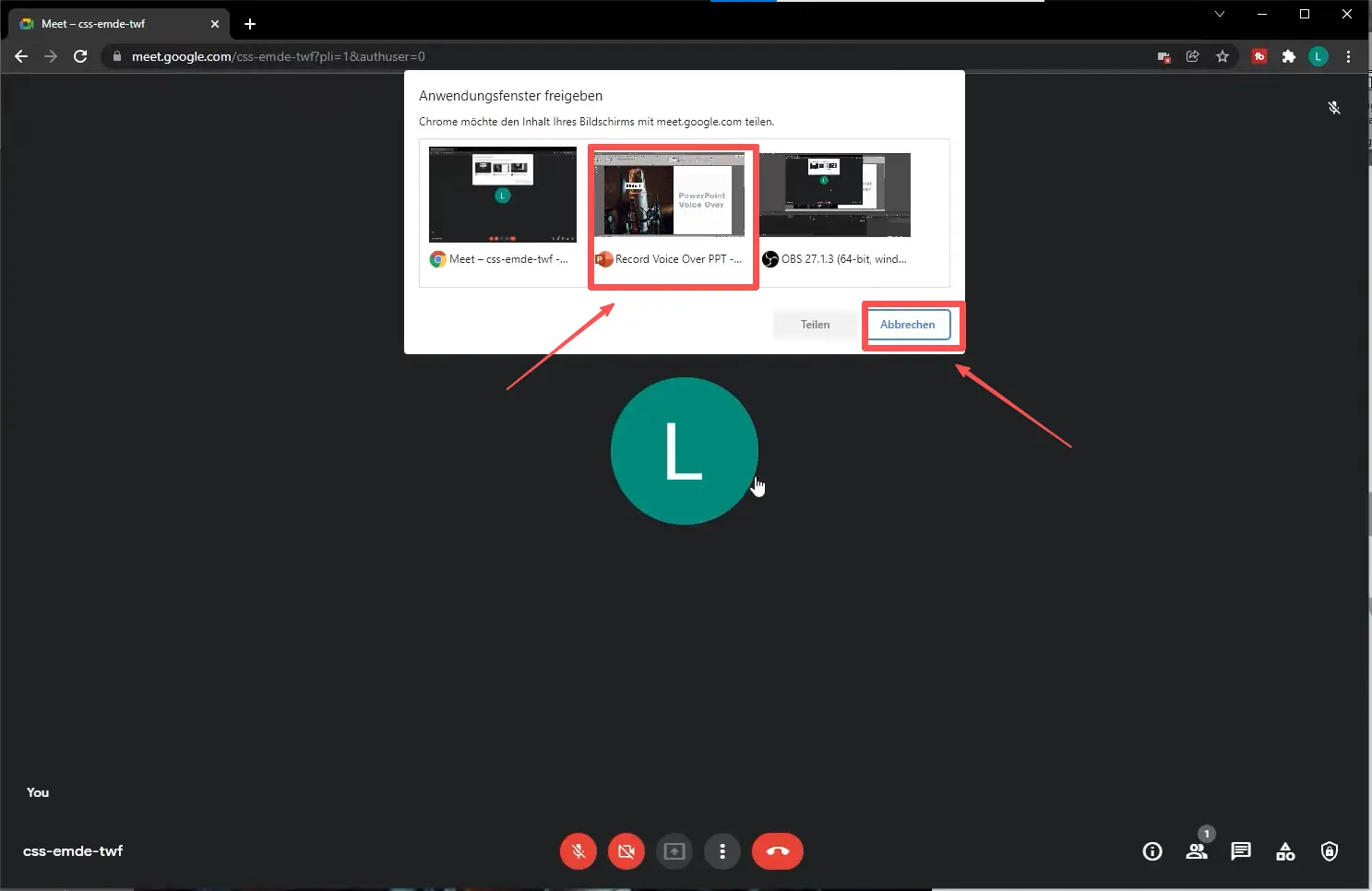Open the in-call chat panel
1372x891 pixels.
click(1240, 851)
